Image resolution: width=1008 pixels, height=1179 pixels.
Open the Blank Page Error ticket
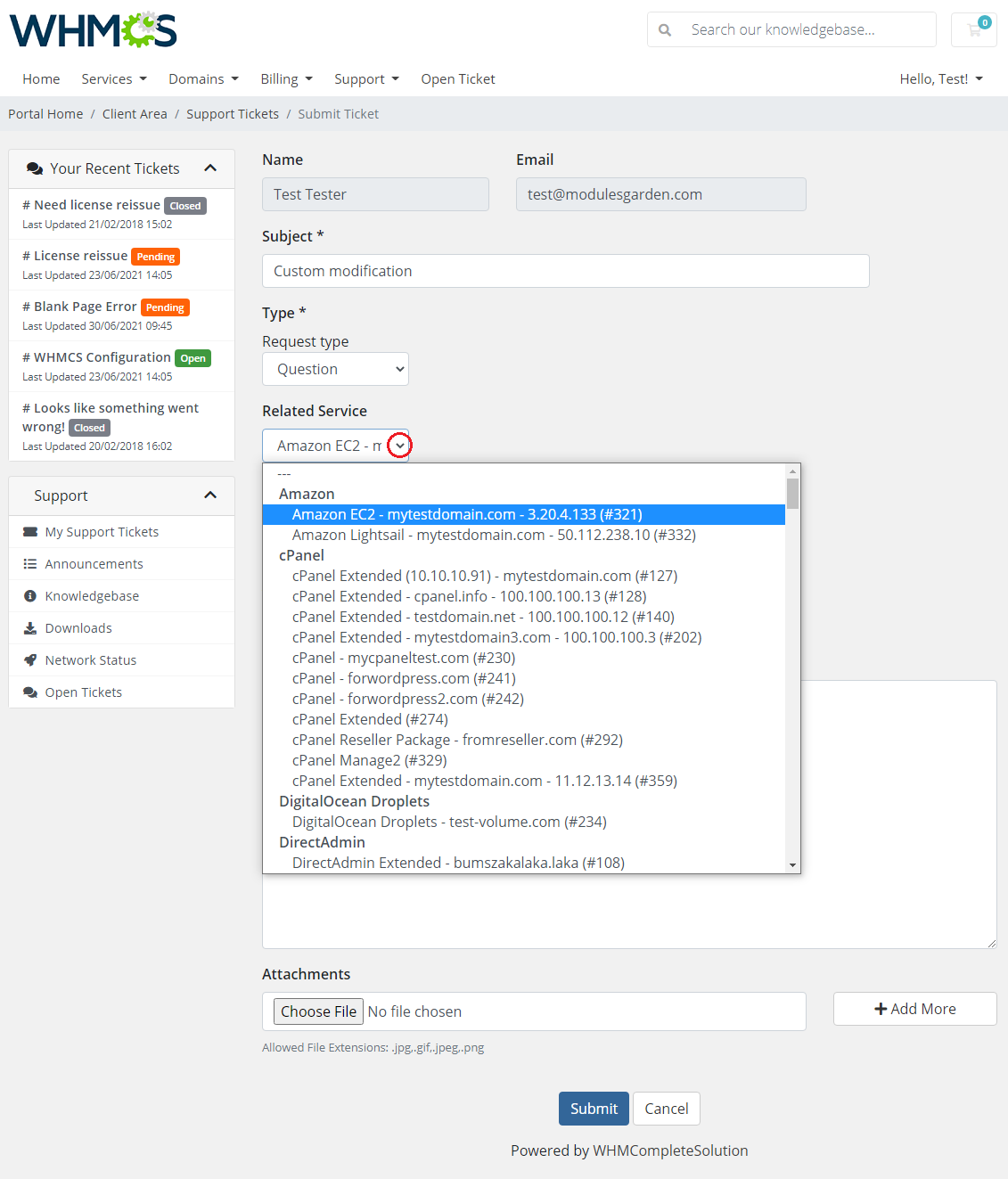(x=122, y=315)
